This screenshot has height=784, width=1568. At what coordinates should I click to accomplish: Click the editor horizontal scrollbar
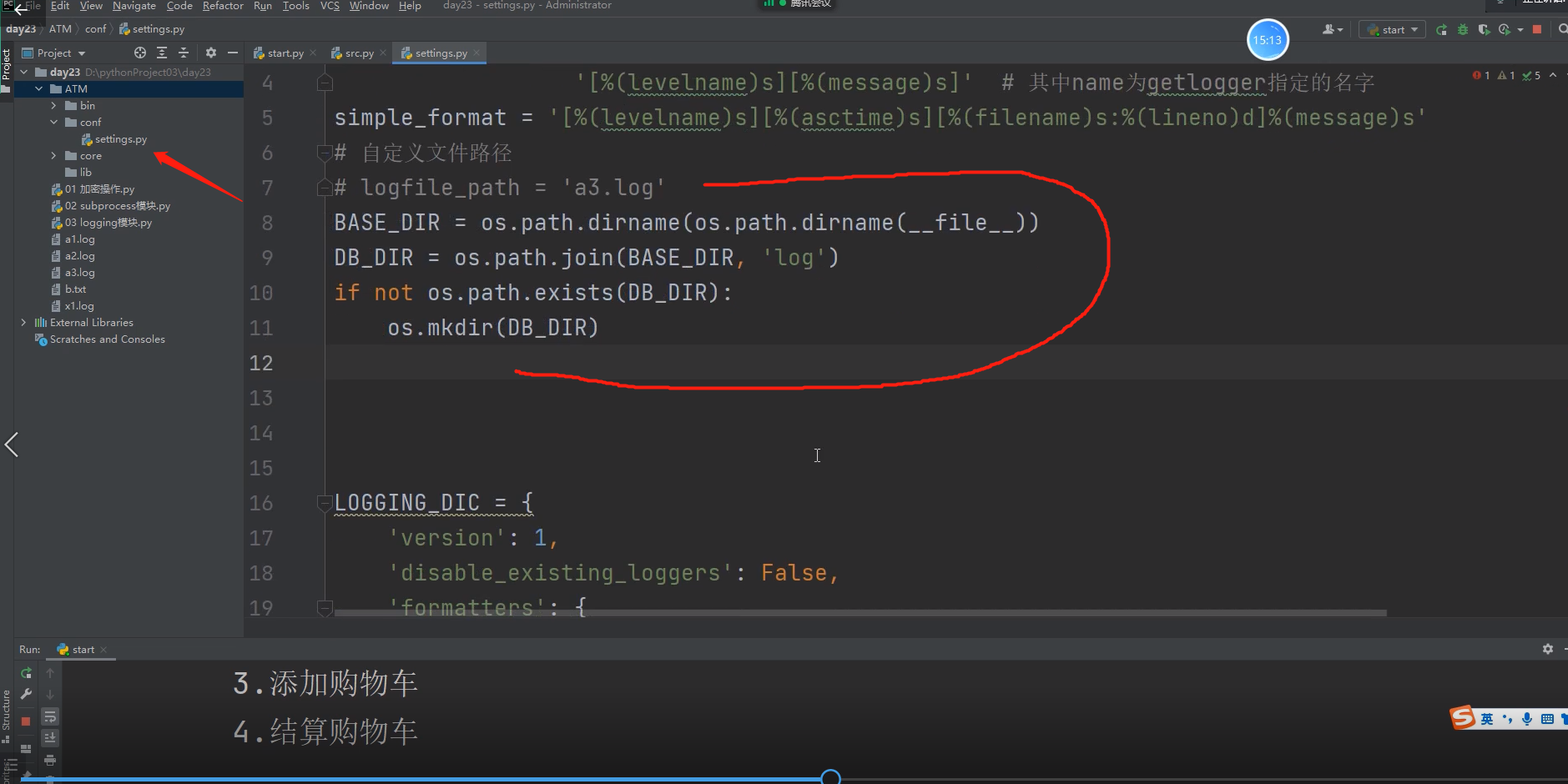click(x=860, y=613)
